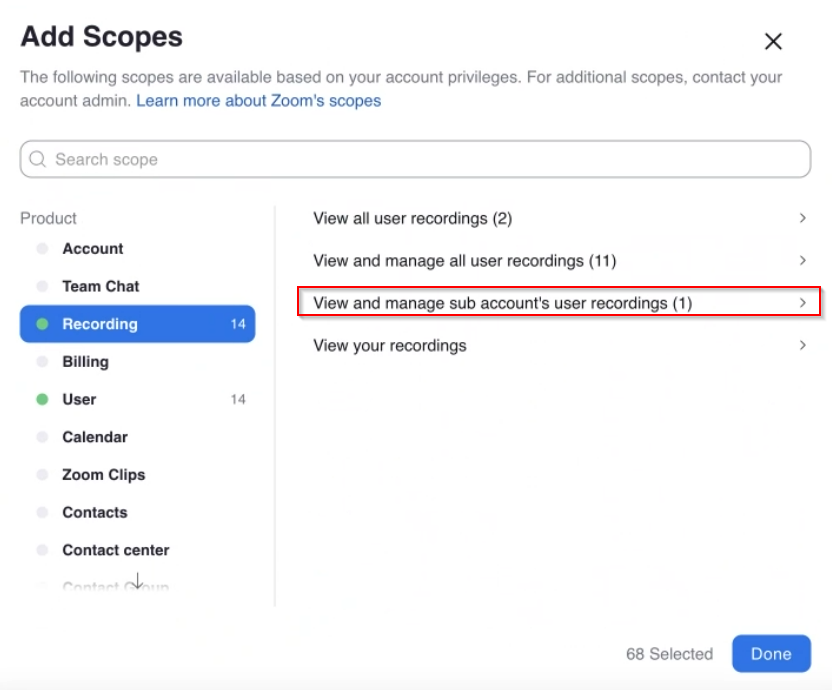
Task: Click the search magnifier icon
Action: tap(38, 159)
